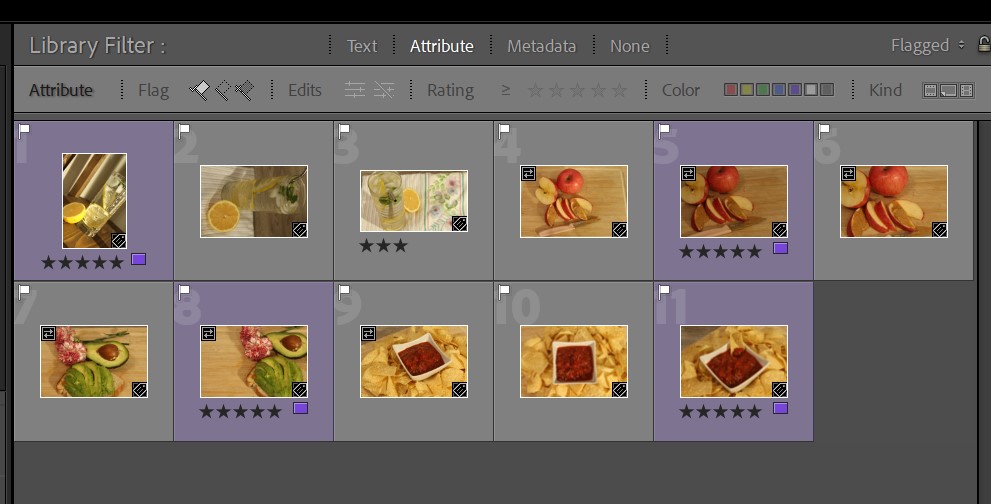Filter photos that have edits

point(355,90)
